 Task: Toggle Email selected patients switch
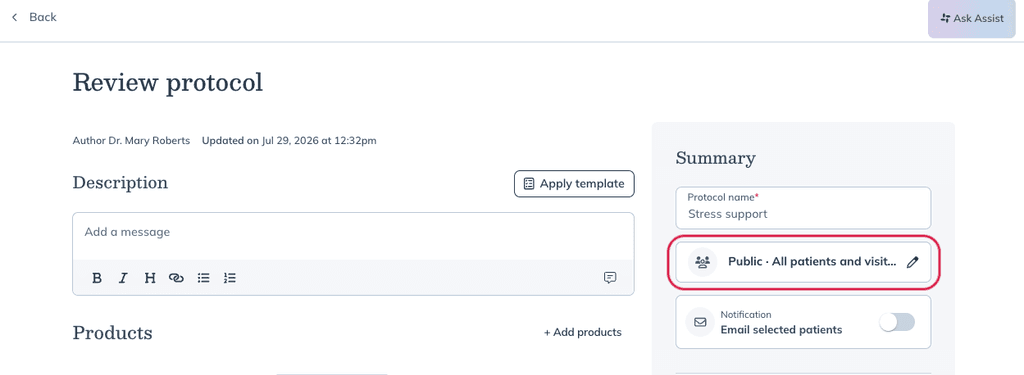click(897, 322)
